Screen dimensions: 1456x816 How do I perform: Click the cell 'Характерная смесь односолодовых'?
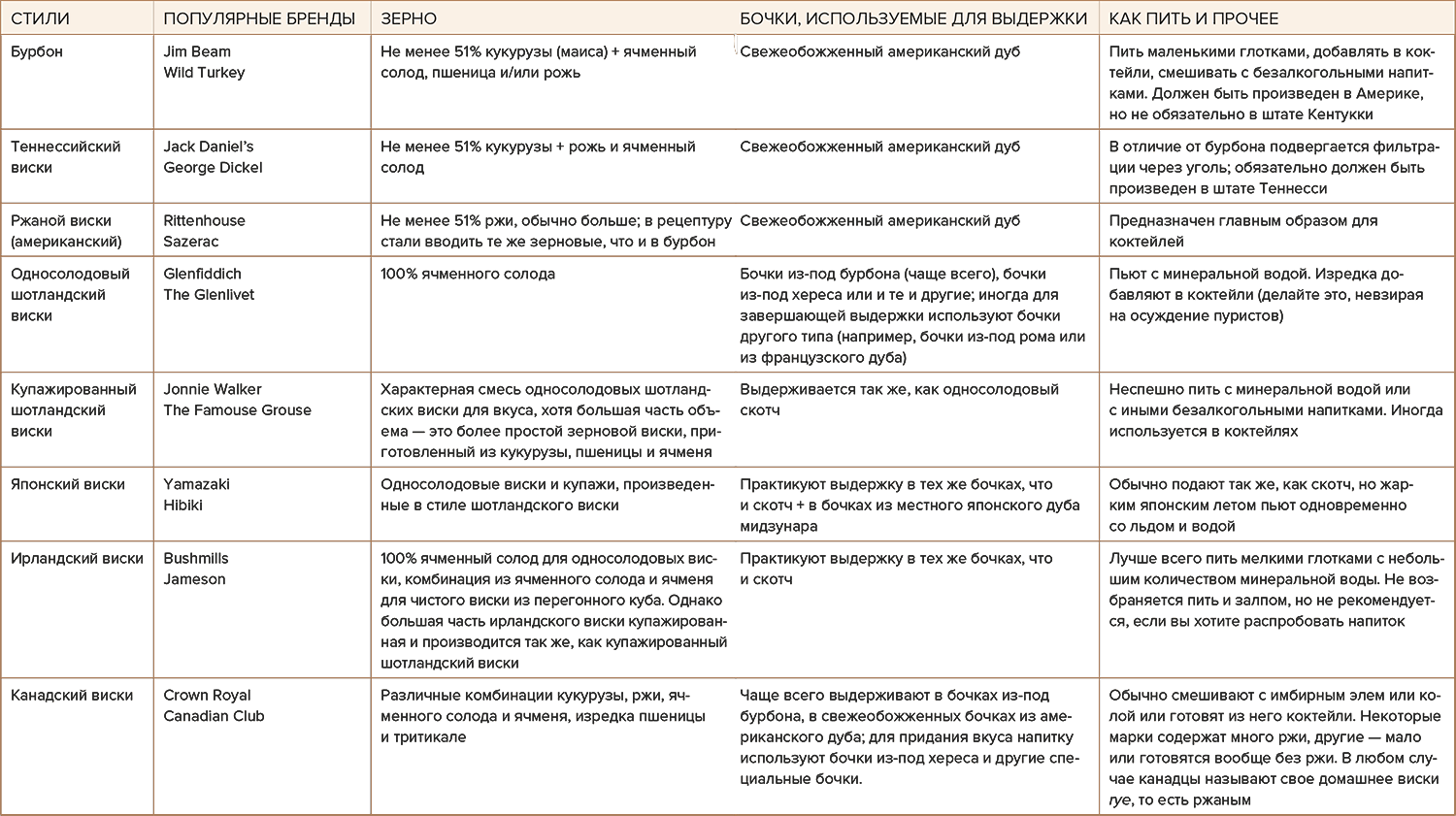click(550, 421)
